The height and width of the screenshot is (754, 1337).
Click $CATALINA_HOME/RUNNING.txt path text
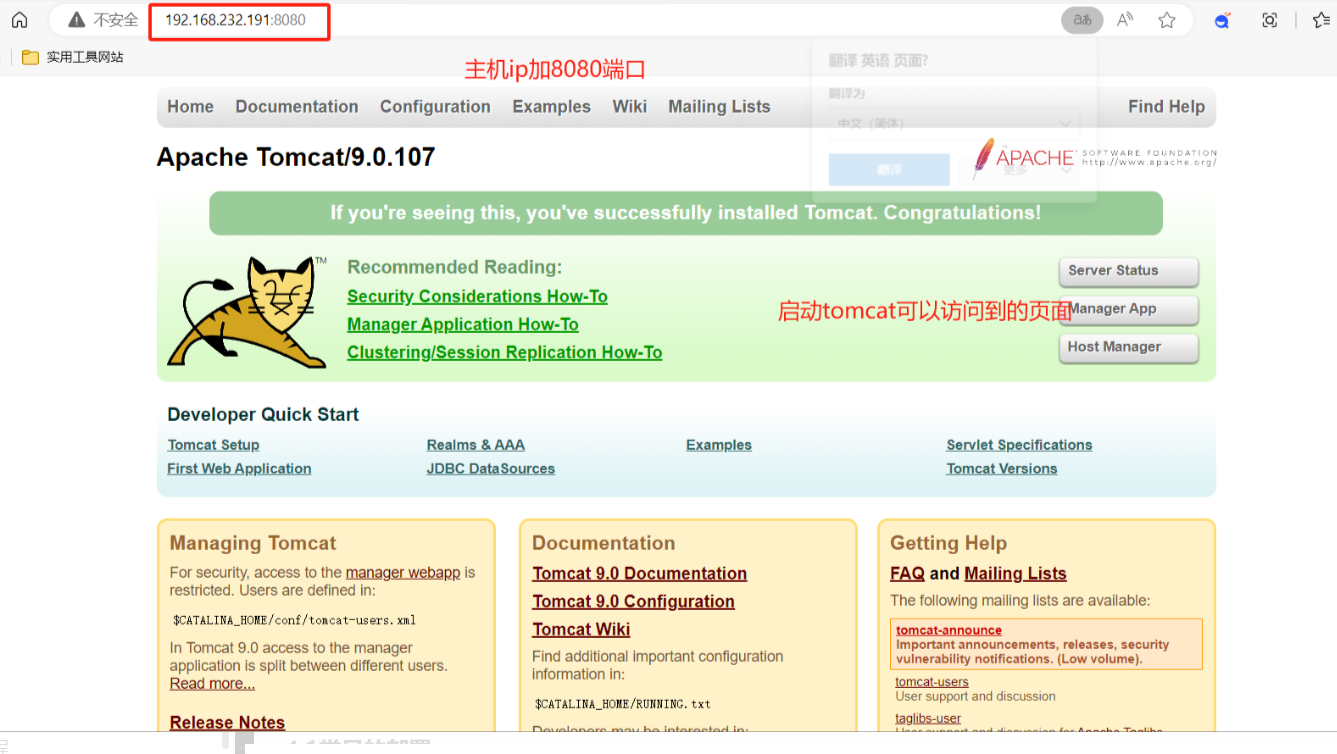[623, 704]
